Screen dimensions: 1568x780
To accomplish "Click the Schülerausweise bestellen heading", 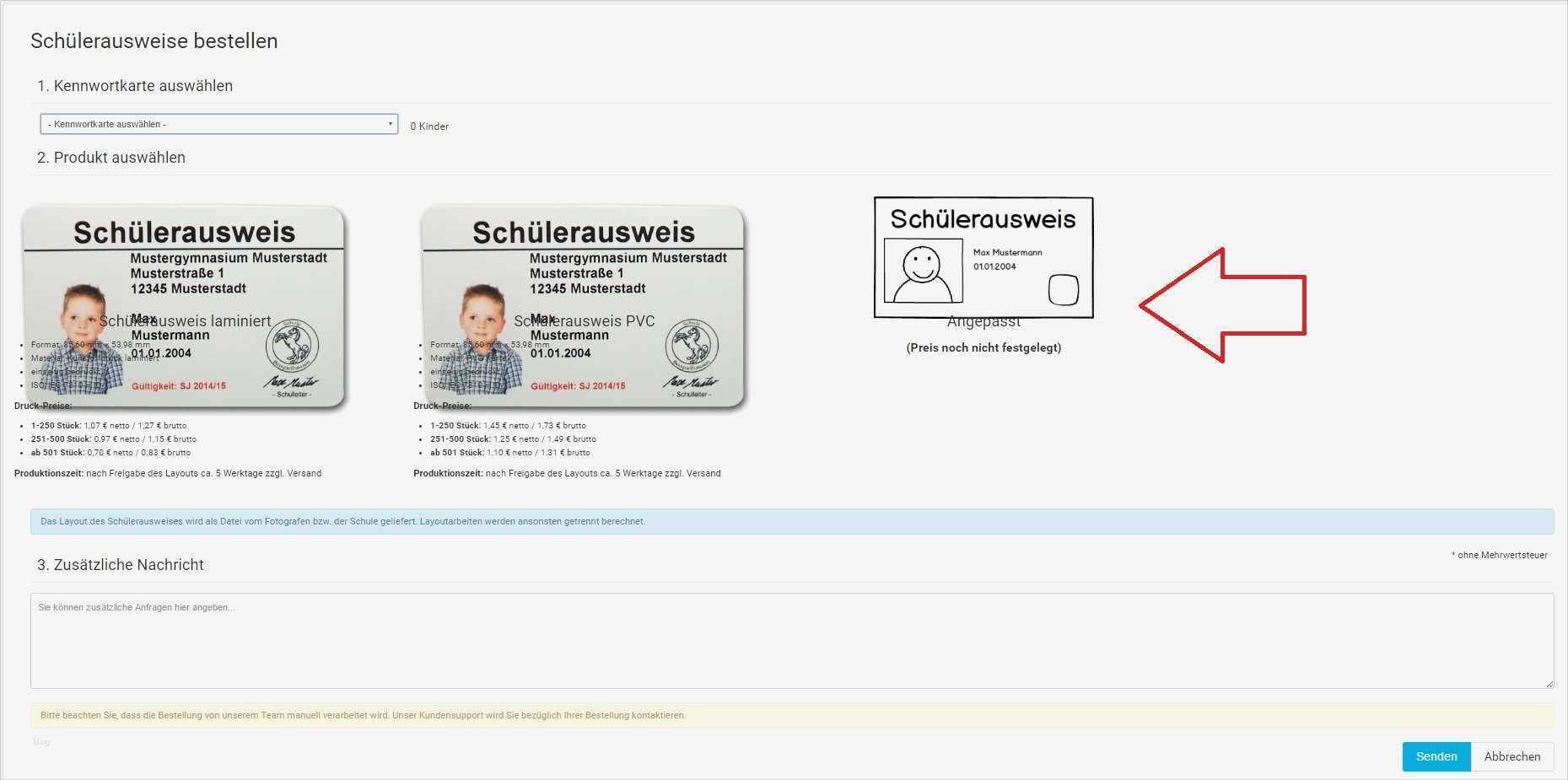I will coord(153,40).
